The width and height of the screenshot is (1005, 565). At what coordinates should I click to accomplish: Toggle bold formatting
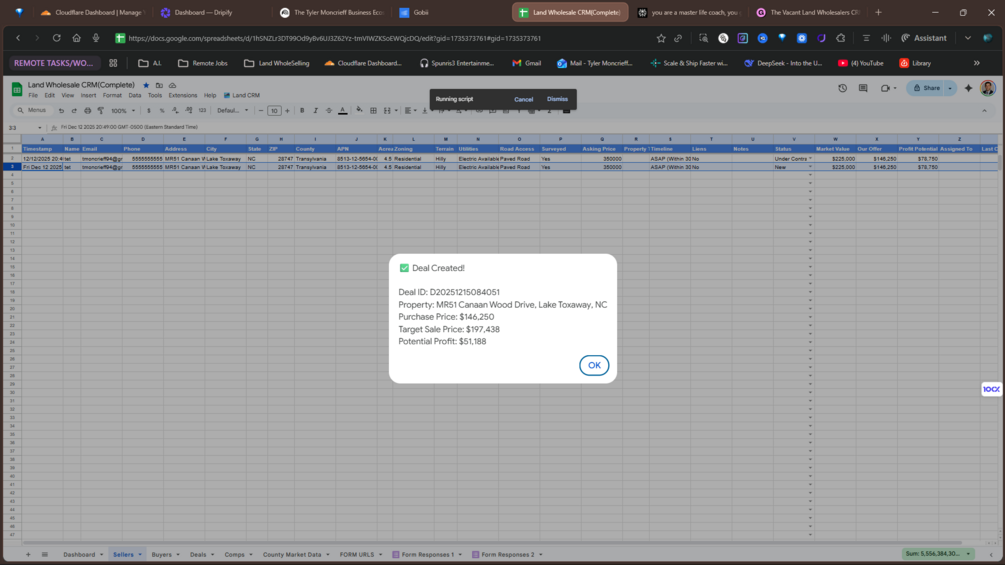click(302, 111)
